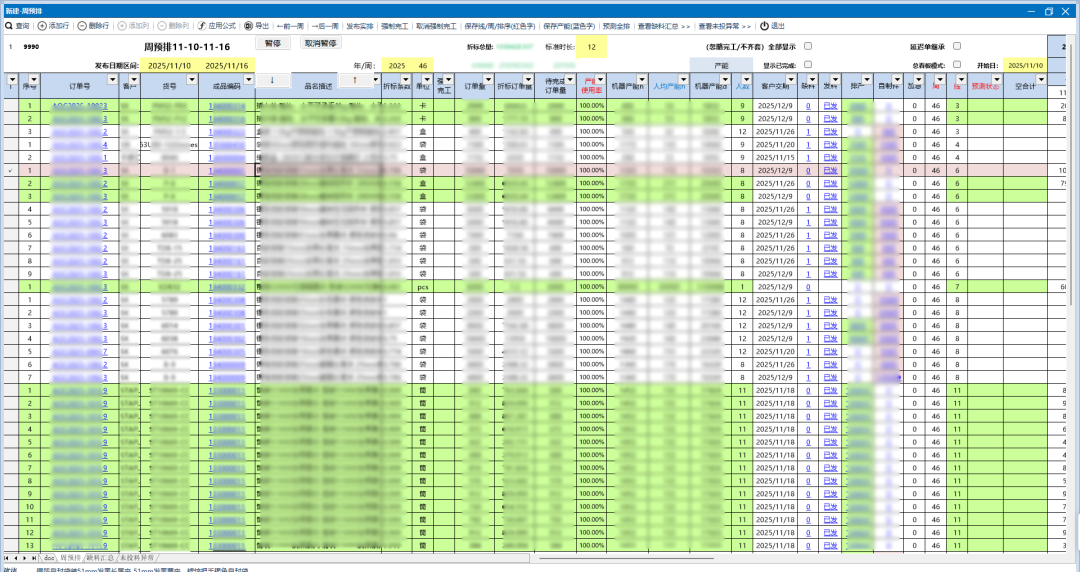Click the 查询 search icon in toolbar
Viewport: 1080px width, 572px height.
(9, 25)
